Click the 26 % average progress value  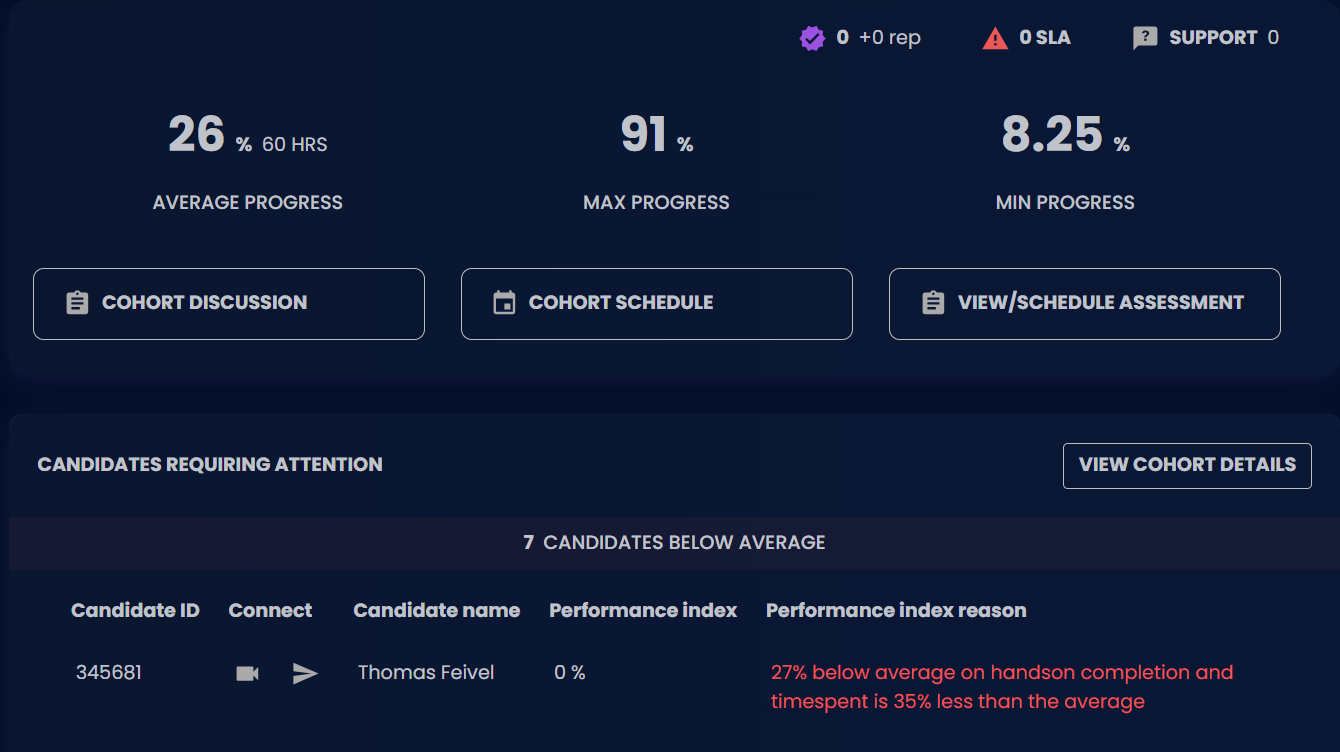click(x=210, y=135)
